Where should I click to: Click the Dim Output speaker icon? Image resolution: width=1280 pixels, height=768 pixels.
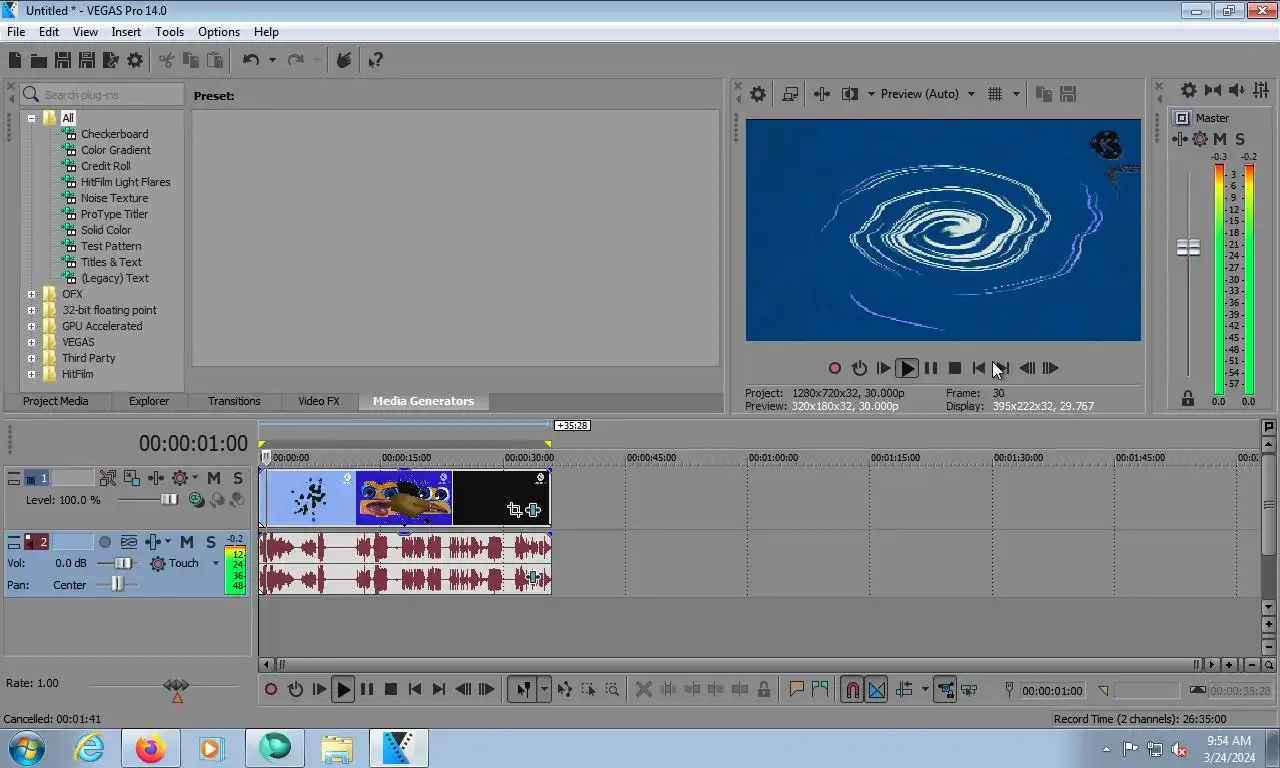(x=1237, y=90)
